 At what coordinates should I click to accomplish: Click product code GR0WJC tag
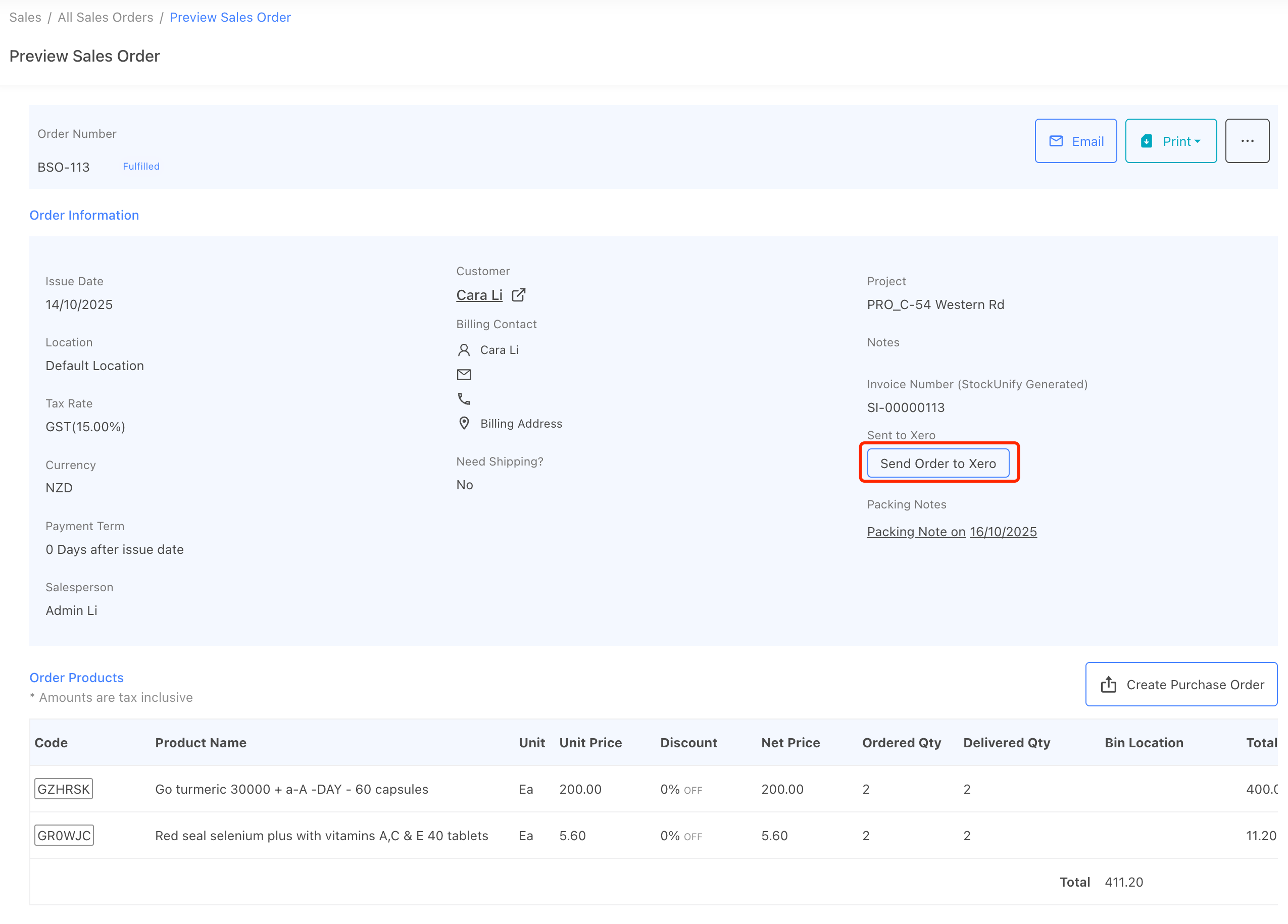click(64, 836)
